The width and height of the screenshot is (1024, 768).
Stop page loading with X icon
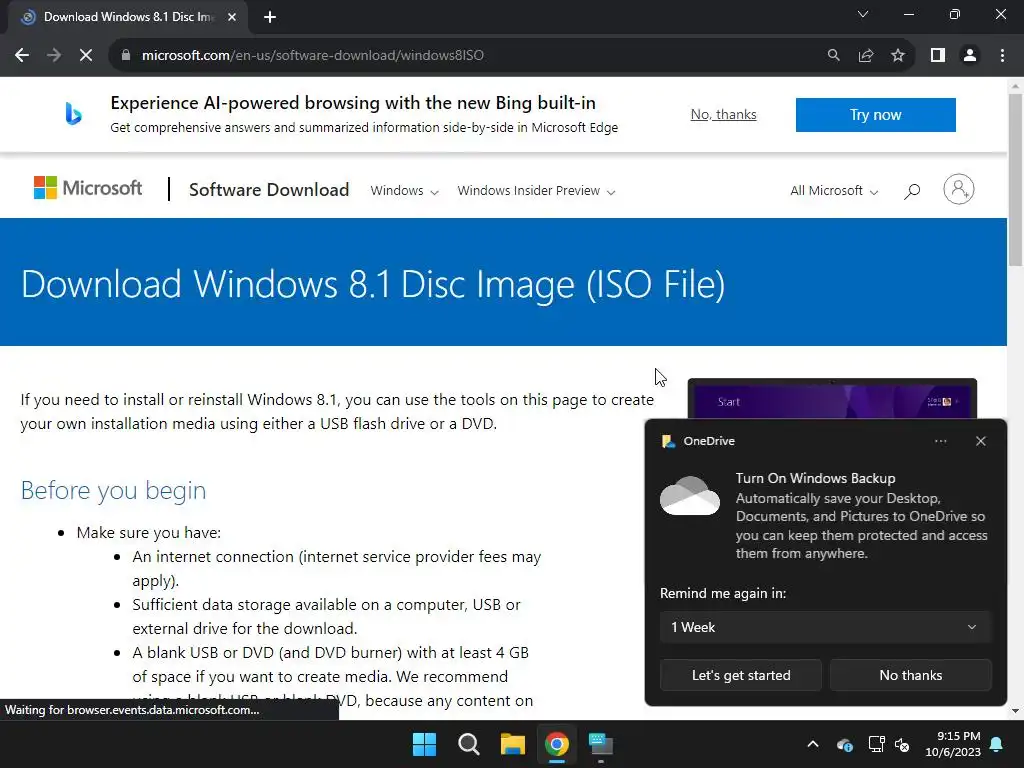pos(86,56)
